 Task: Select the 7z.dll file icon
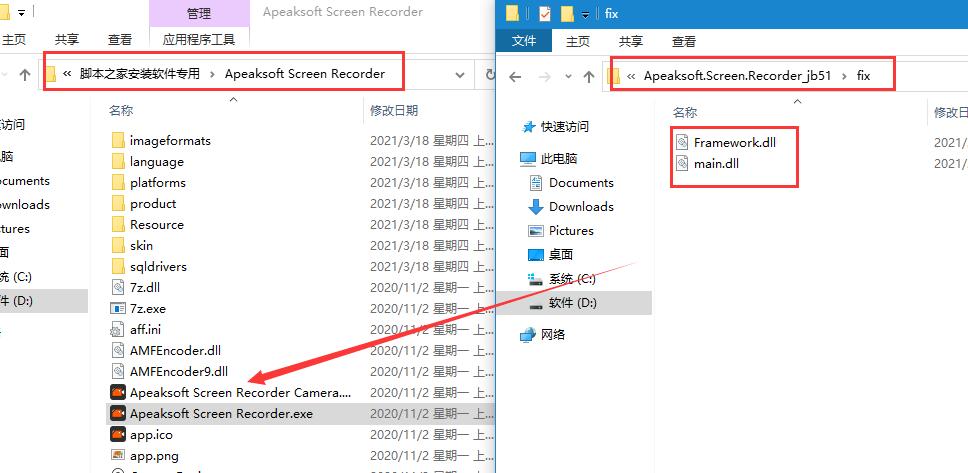pos(118,288)
